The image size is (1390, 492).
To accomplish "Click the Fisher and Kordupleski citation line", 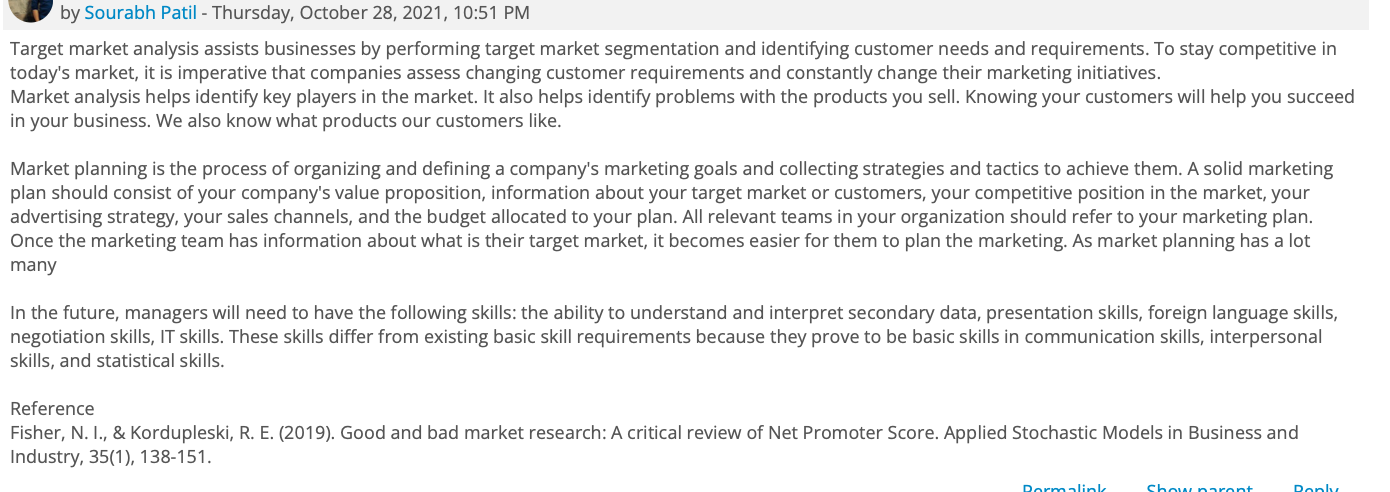I will click(x=654, y=433).
